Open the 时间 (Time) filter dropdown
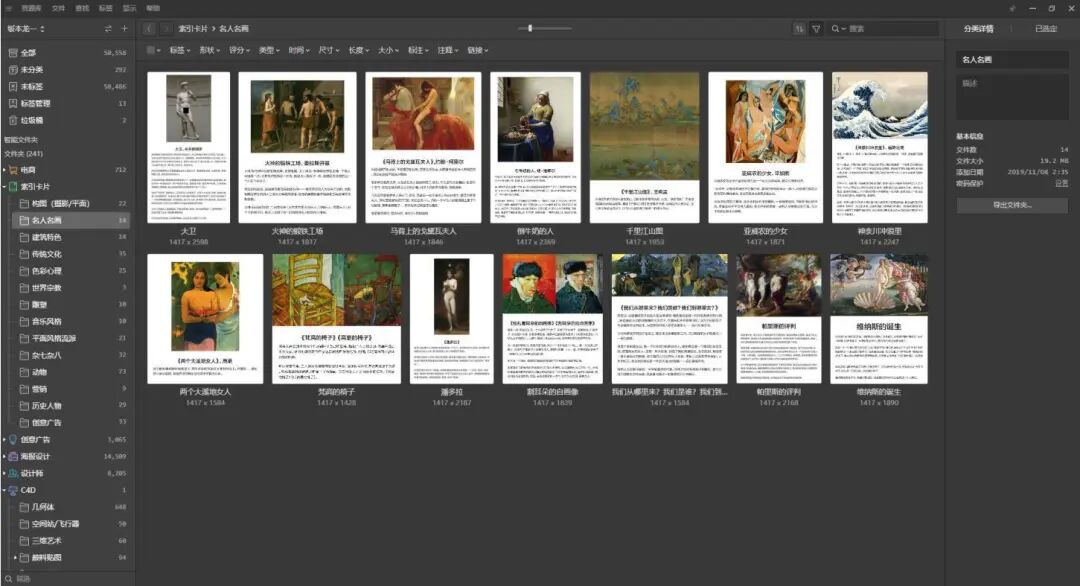 point(299,50)
